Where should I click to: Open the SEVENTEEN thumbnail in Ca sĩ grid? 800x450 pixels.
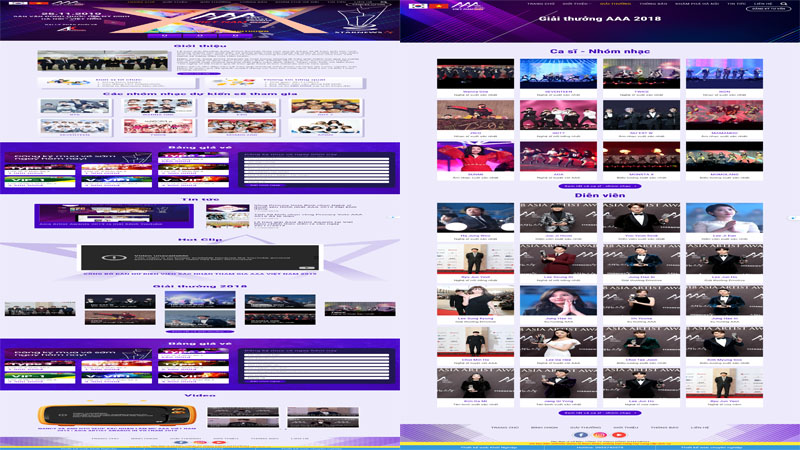click(x=558, y=74)
